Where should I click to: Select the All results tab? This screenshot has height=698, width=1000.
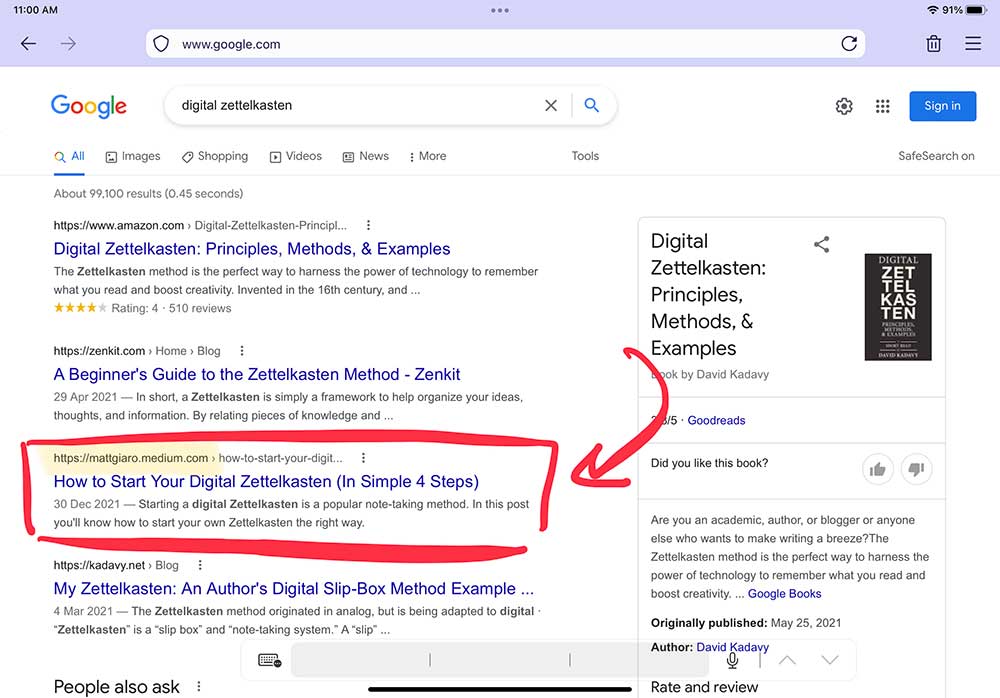coord(69,156)
